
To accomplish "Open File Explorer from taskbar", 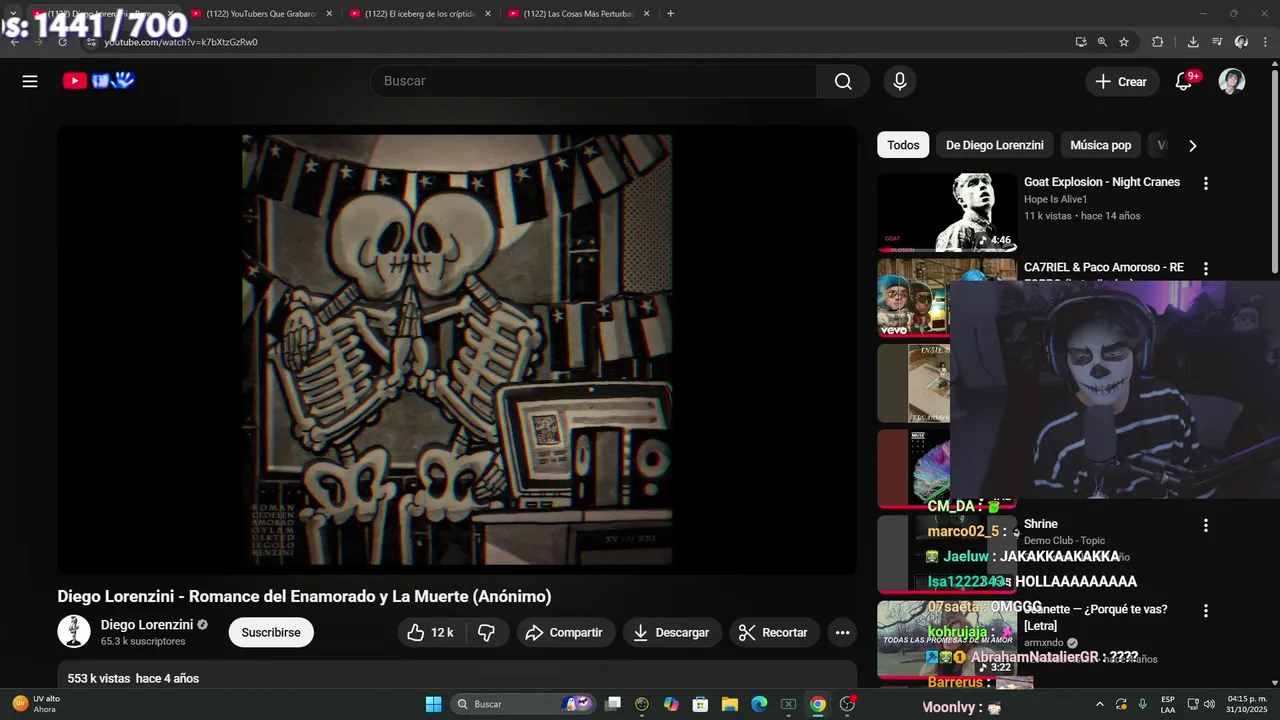I will click(730, 704).
